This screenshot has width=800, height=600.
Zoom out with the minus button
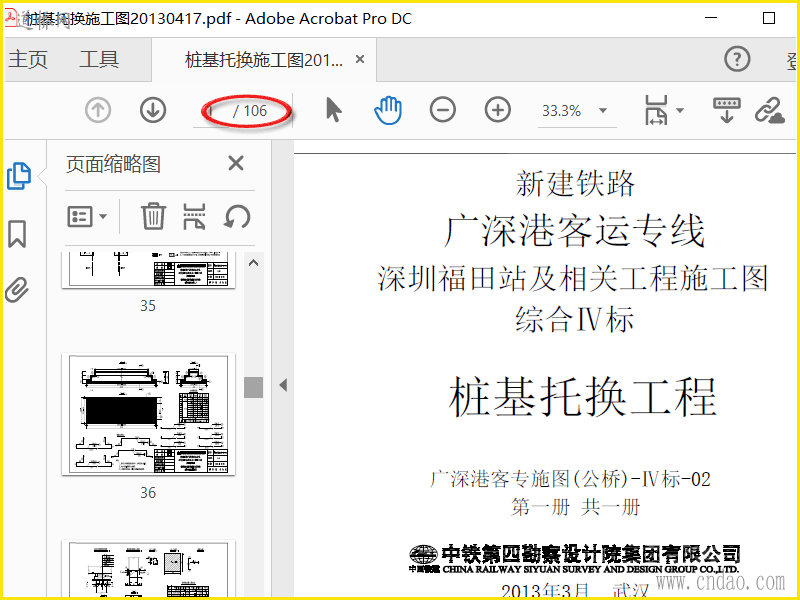[x=442, y=110]
